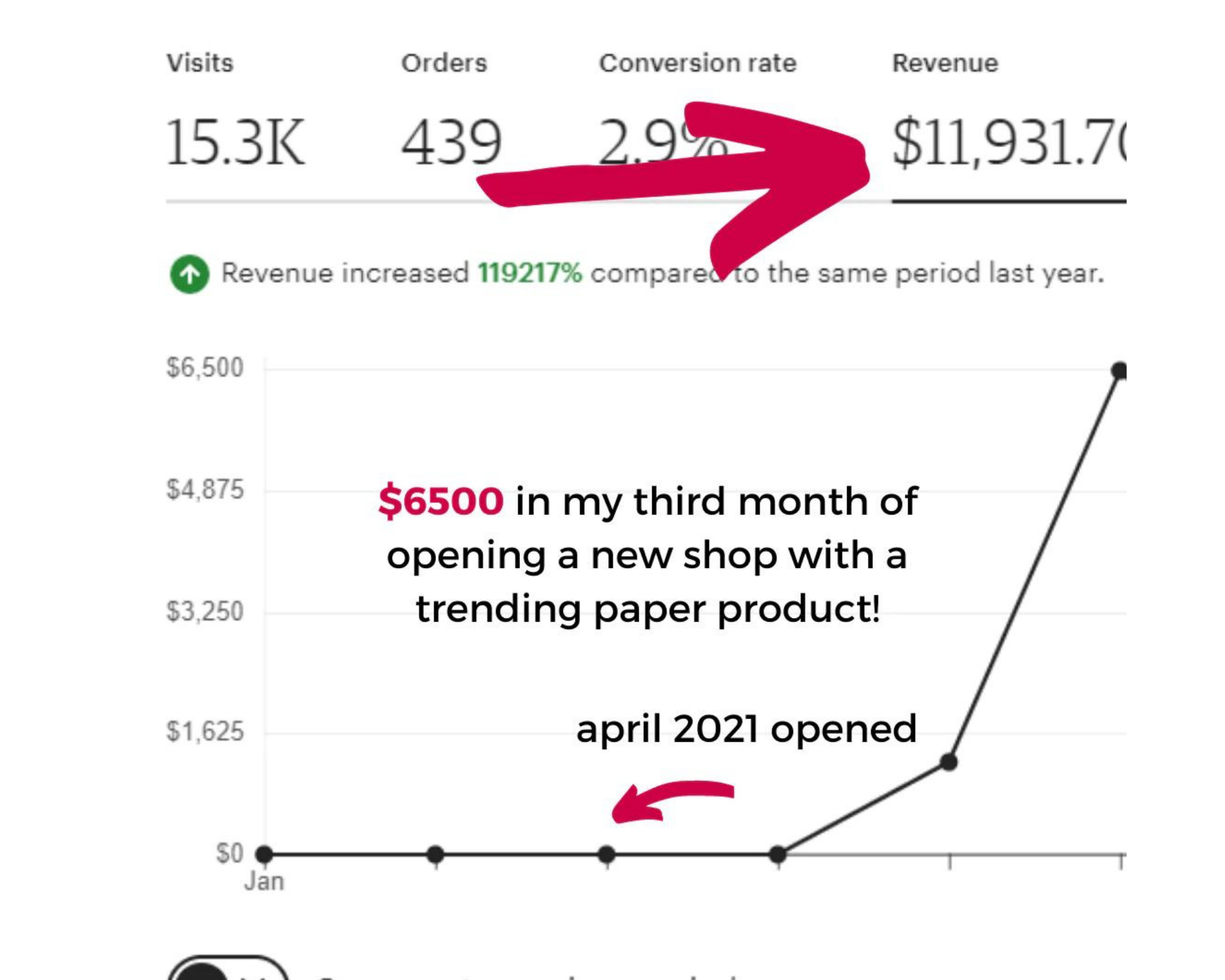1225x980 pixels.
Task: Click the green upward arrow icon
Action: click(189, 274)
